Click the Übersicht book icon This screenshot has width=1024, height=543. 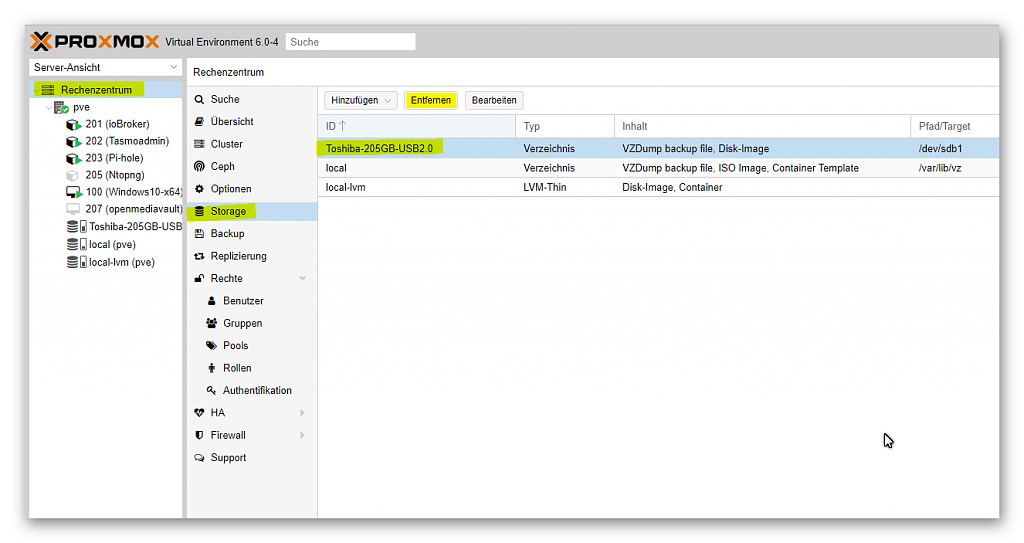click(199, 122)
